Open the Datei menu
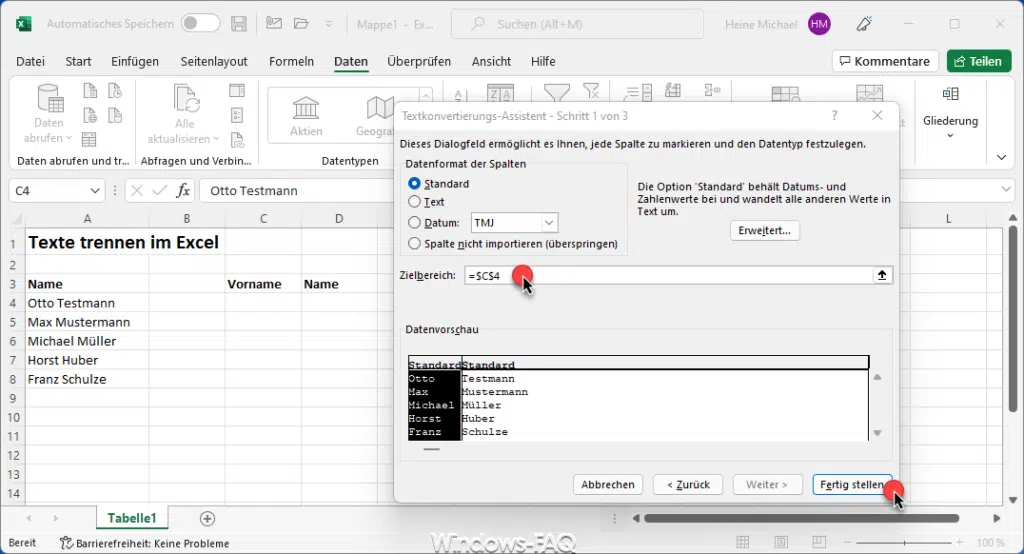 [x=30, y=61]
